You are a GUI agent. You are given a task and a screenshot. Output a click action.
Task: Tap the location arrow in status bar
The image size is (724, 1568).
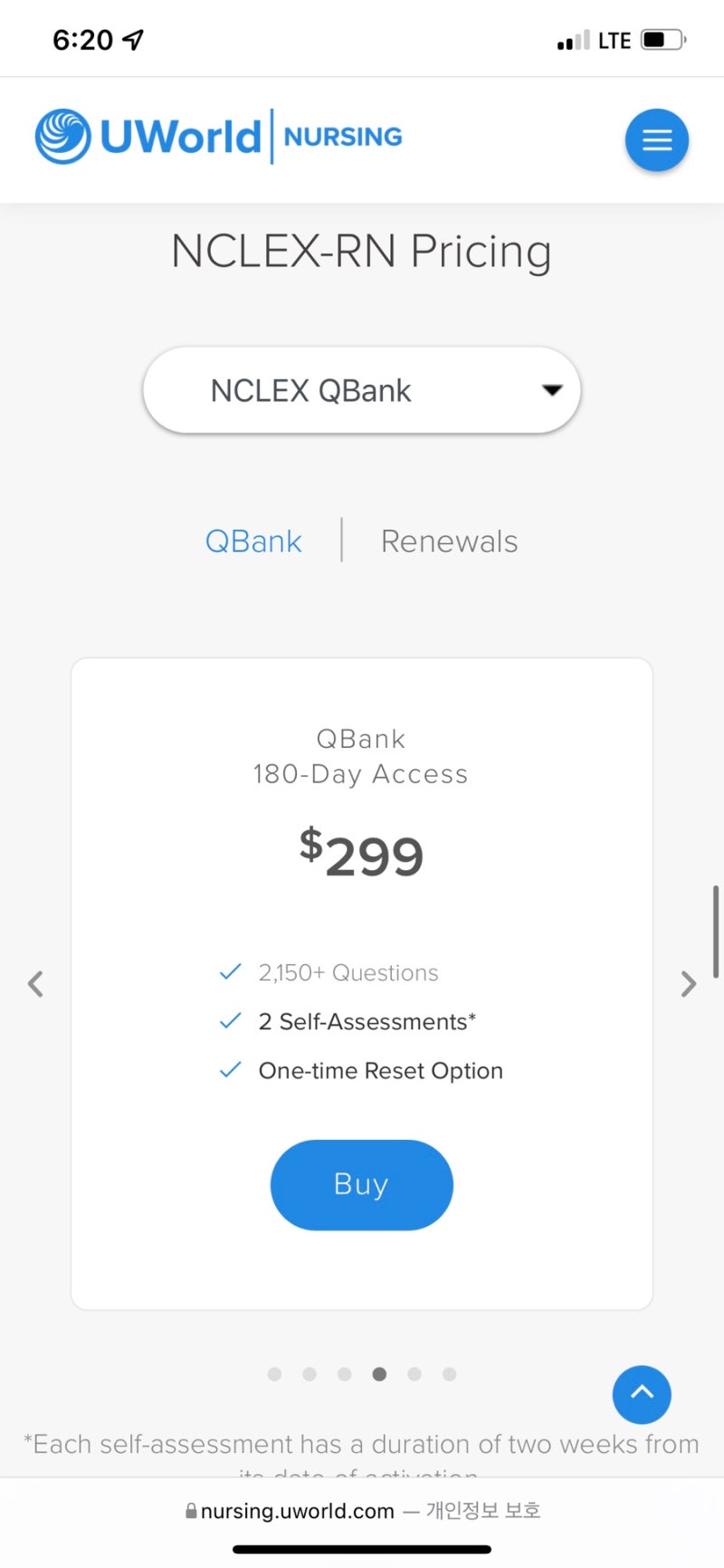tap(133, 40)
